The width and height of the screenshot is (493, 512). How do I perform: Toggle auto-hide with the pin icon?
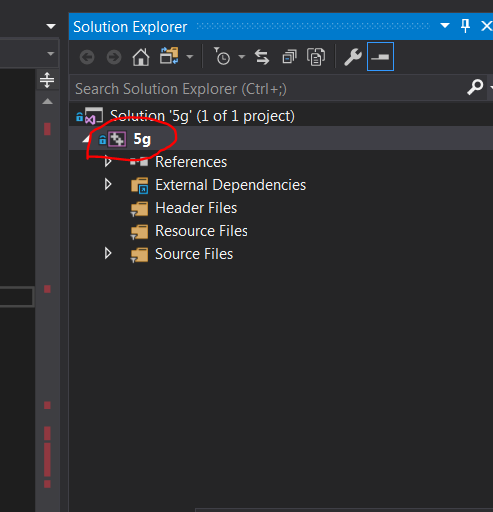[x=465, y=26]
